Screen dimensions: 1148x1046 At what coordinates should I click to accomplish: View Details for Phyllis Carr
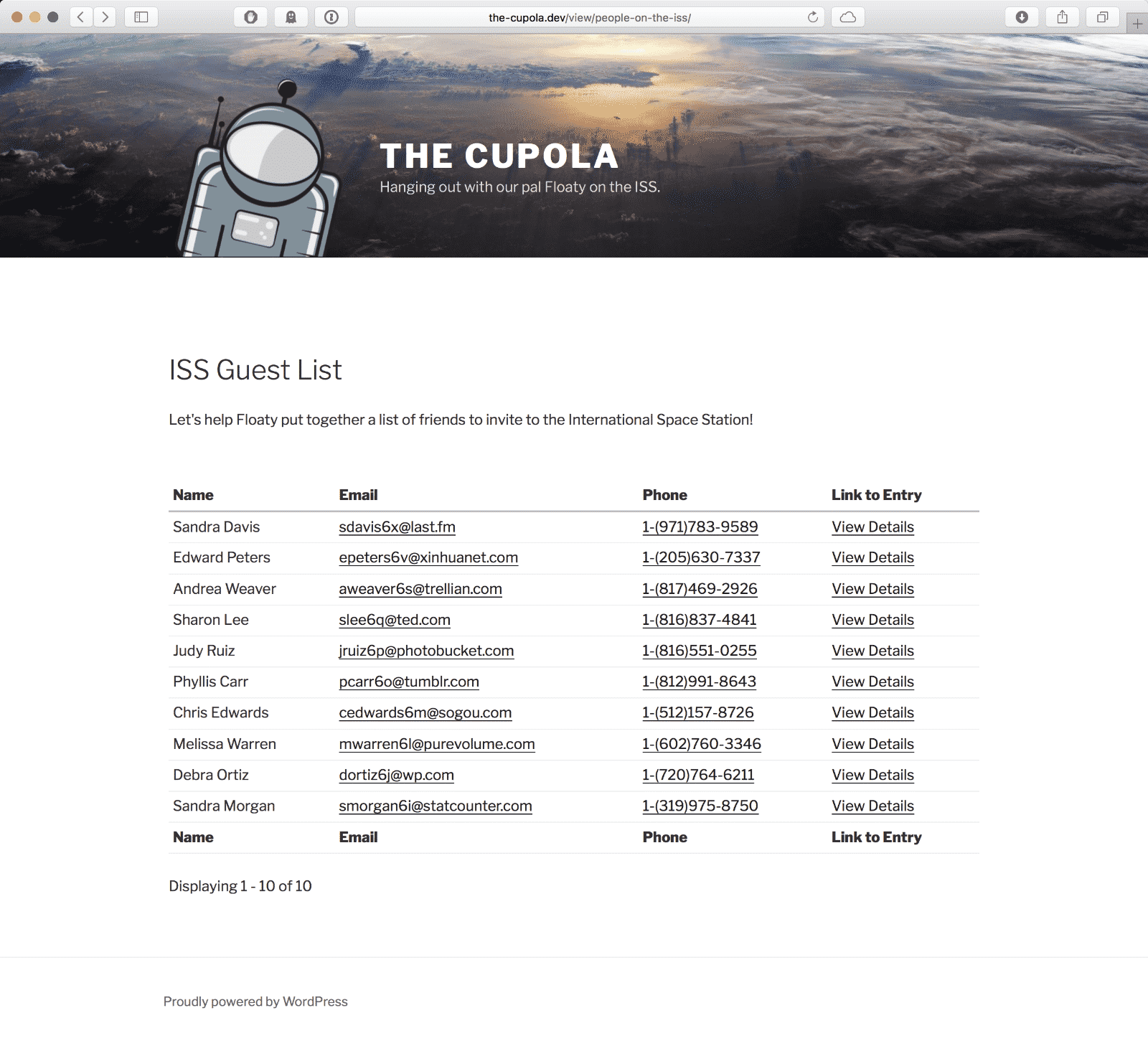tap(872, 682)
